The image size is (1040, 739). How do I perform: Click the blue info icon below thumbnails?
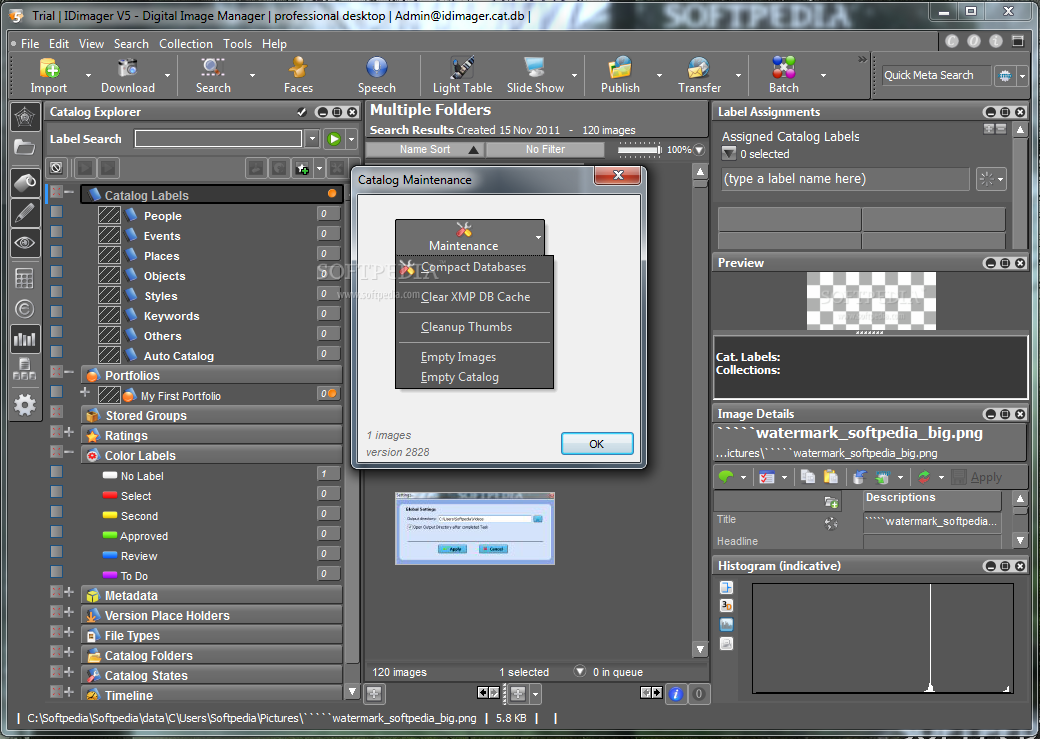point(676,694)
